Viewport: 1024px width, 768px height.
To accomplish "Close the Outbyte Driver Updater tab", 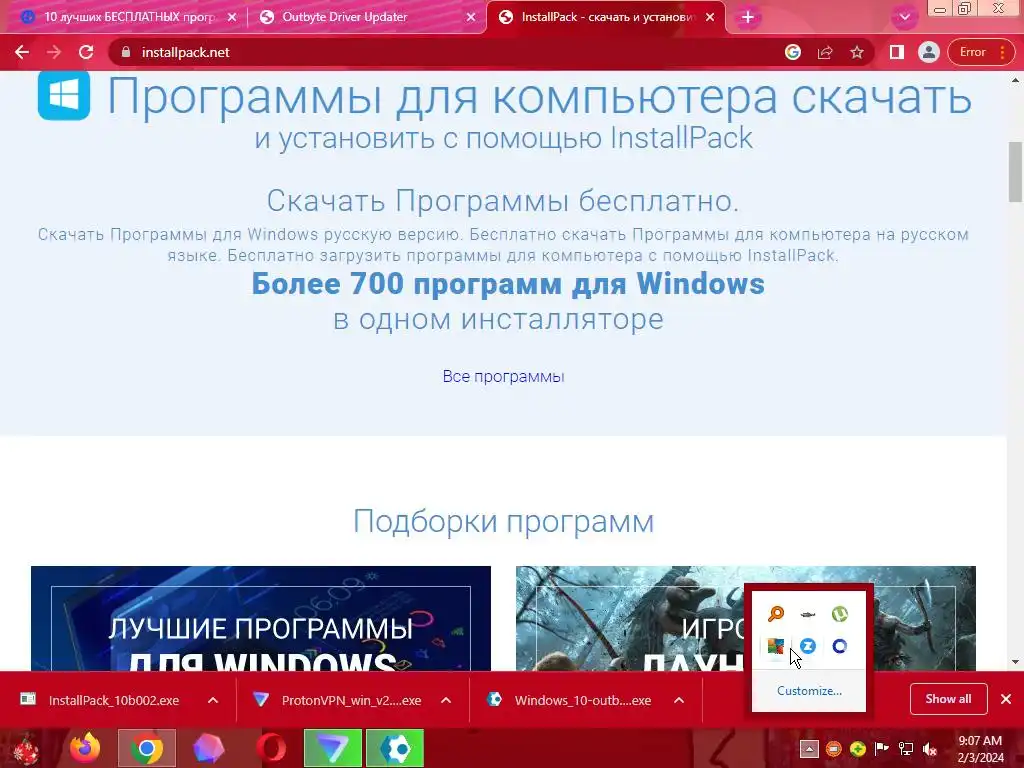I will point(471,18).
